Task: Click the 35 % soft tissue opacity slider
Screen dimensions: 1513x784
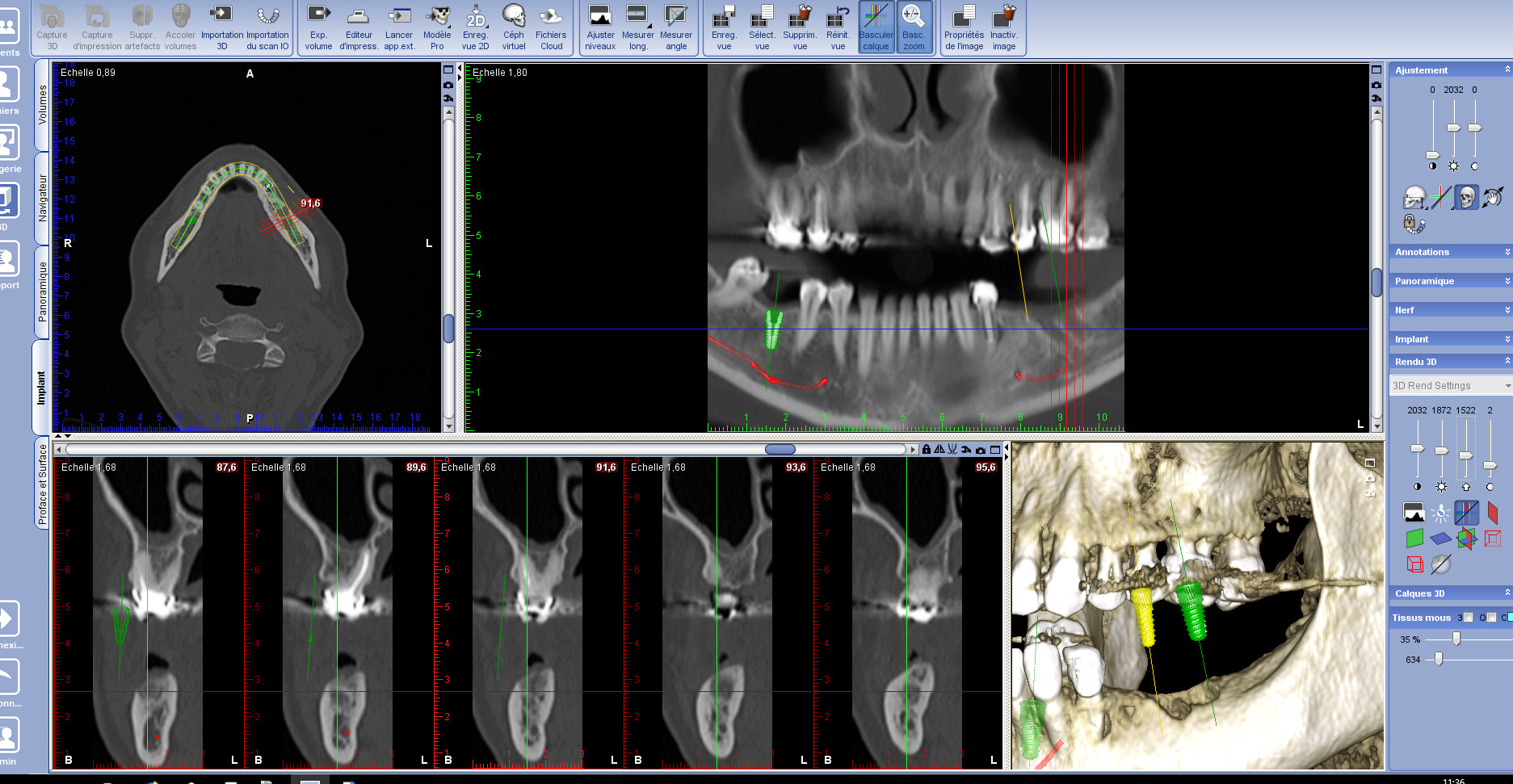Action: pos(1456,639)
